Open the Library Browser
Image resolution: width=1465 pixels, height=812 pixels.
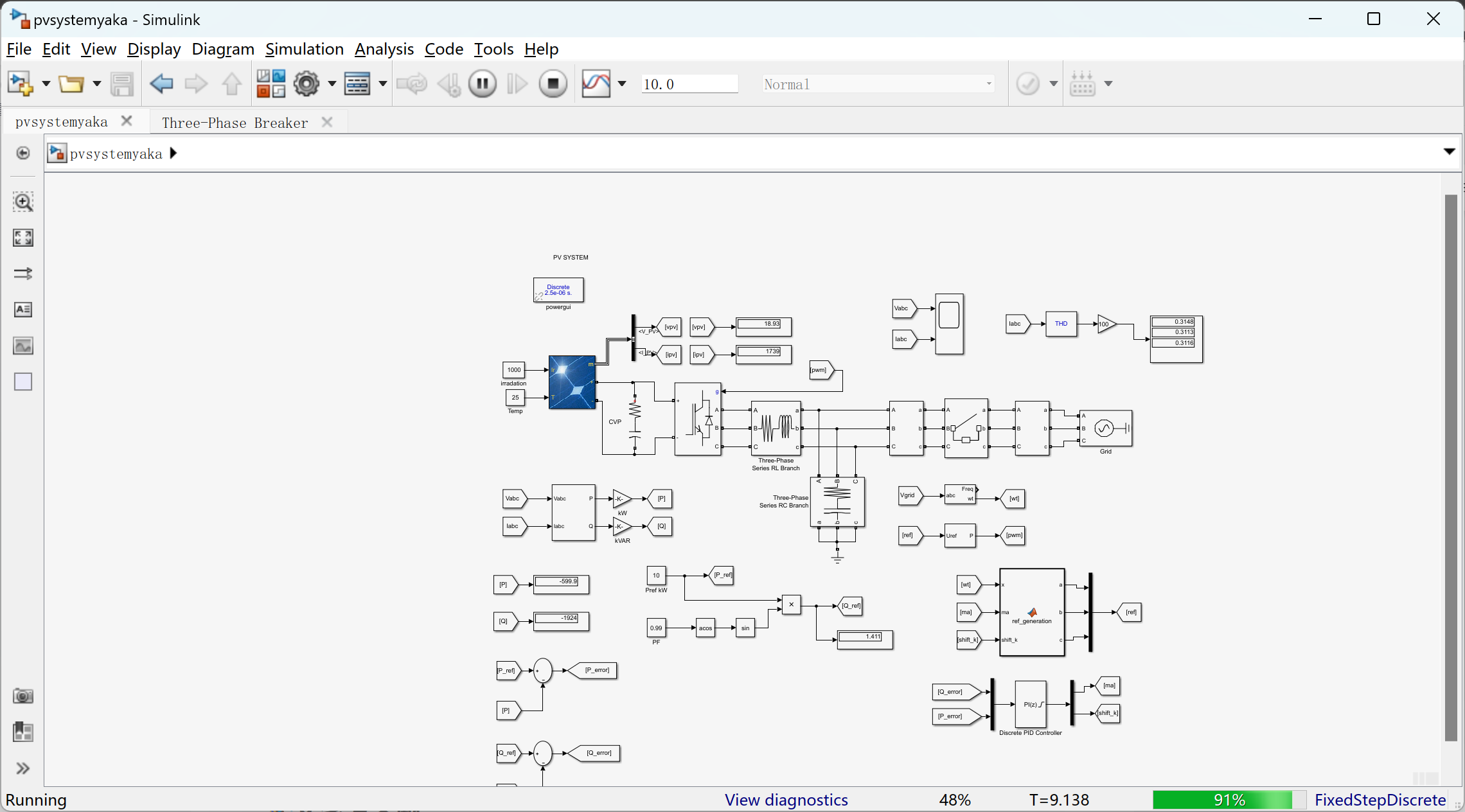tap(271, 84)
